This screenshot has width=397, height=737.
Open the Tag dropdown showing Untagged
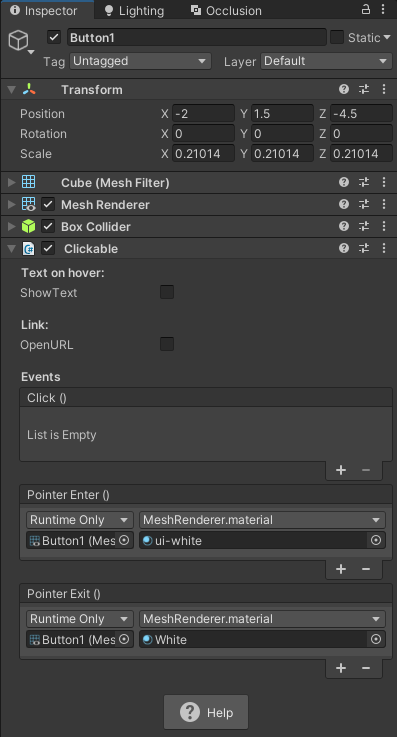coord(140,61)
